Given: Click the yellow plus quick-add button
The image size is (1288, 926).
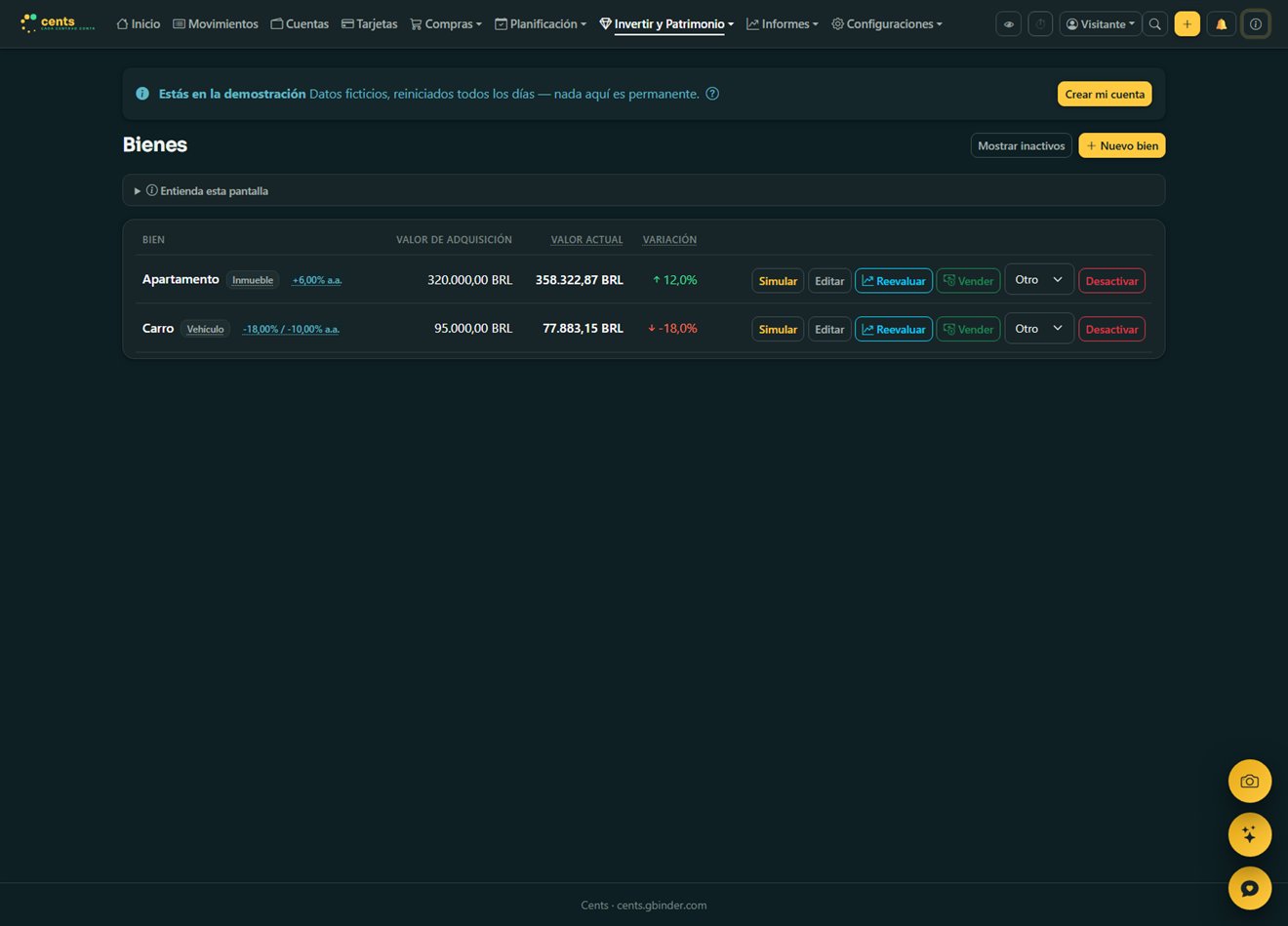Looking at the screenshot, I should click(x=1187, y=24).
